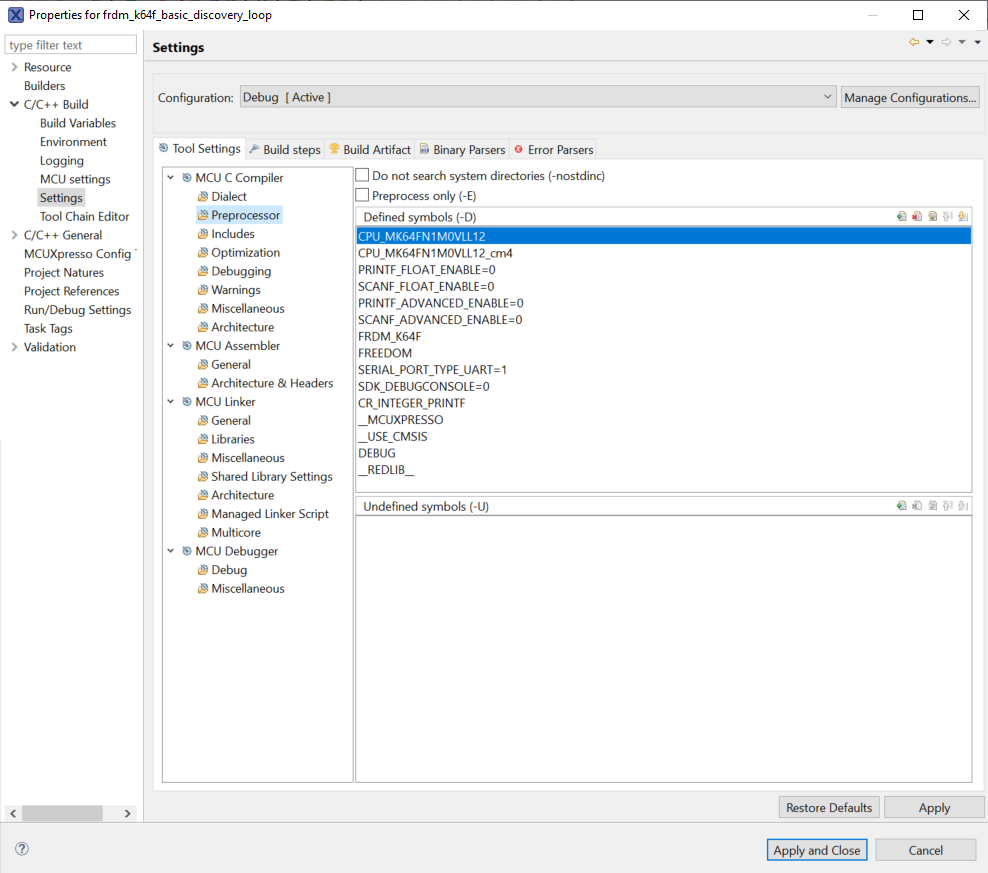Open the help question mark icon
Image resolution: width=988 pixels, height=873 pixels.
pyautogui.click(x=22, y=848)
